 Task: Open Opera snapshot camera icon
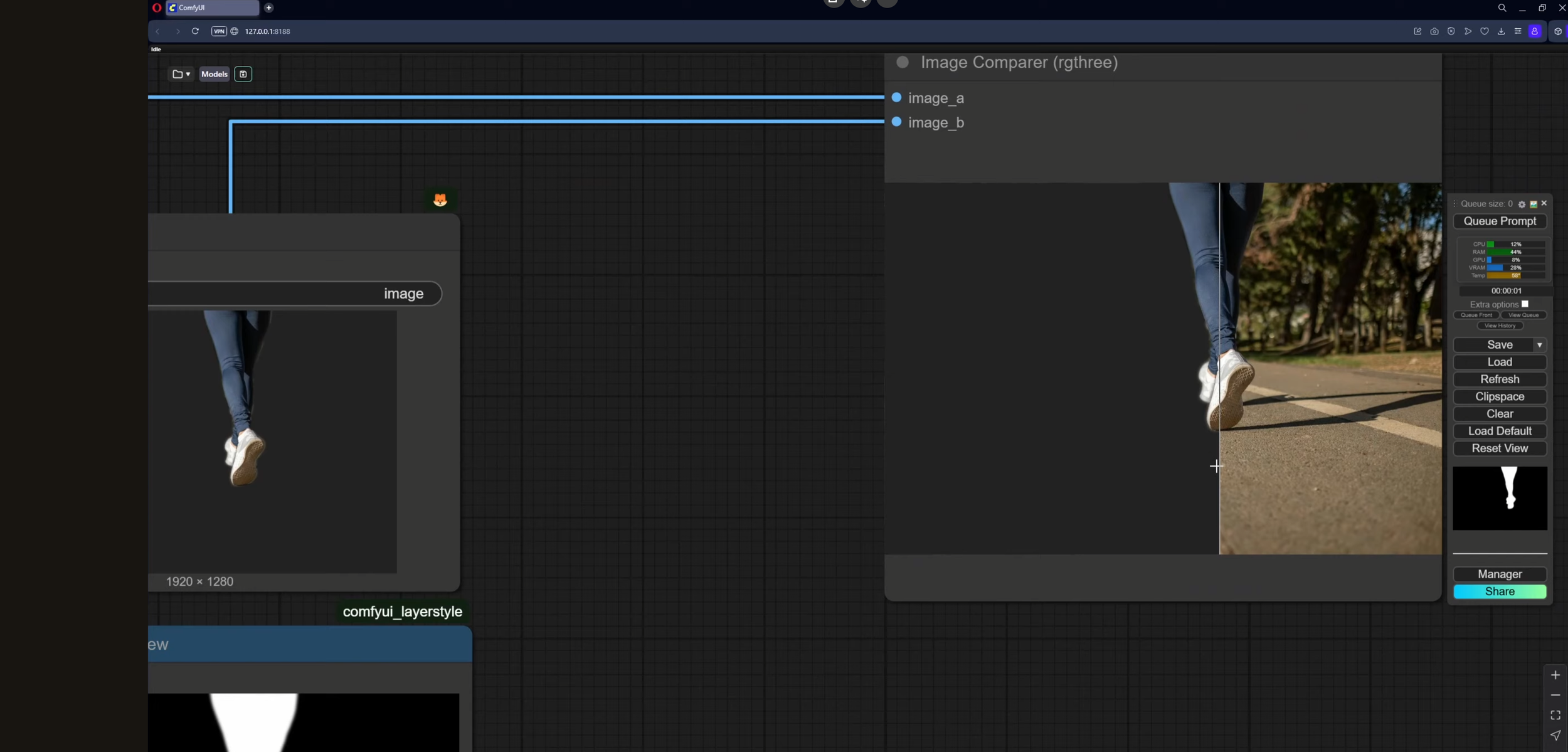click(1434, 31)
